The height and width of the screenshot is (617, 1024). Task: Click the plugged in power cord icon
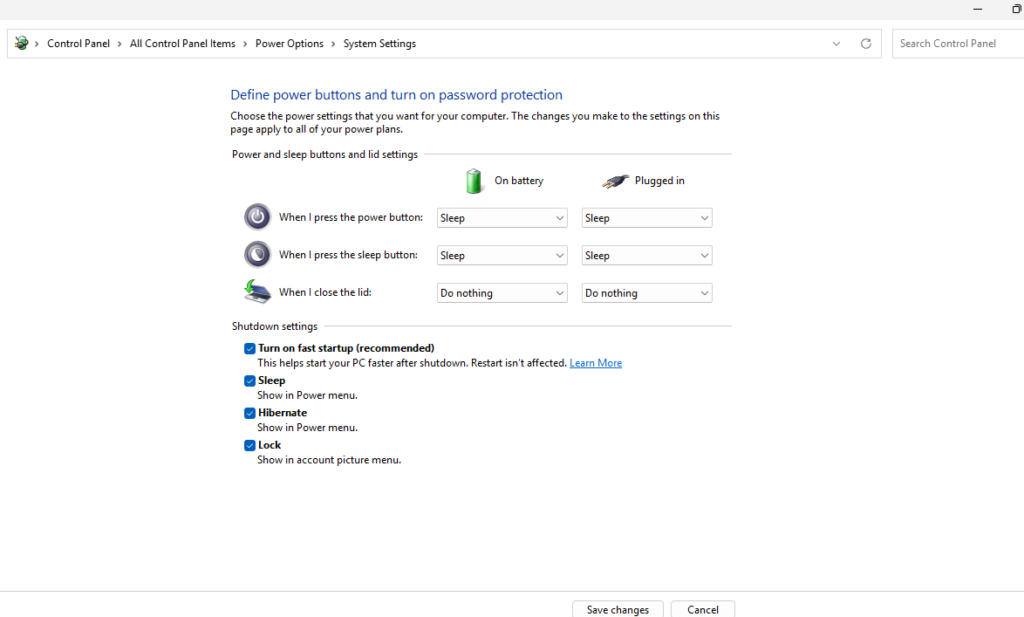(615, 182)
